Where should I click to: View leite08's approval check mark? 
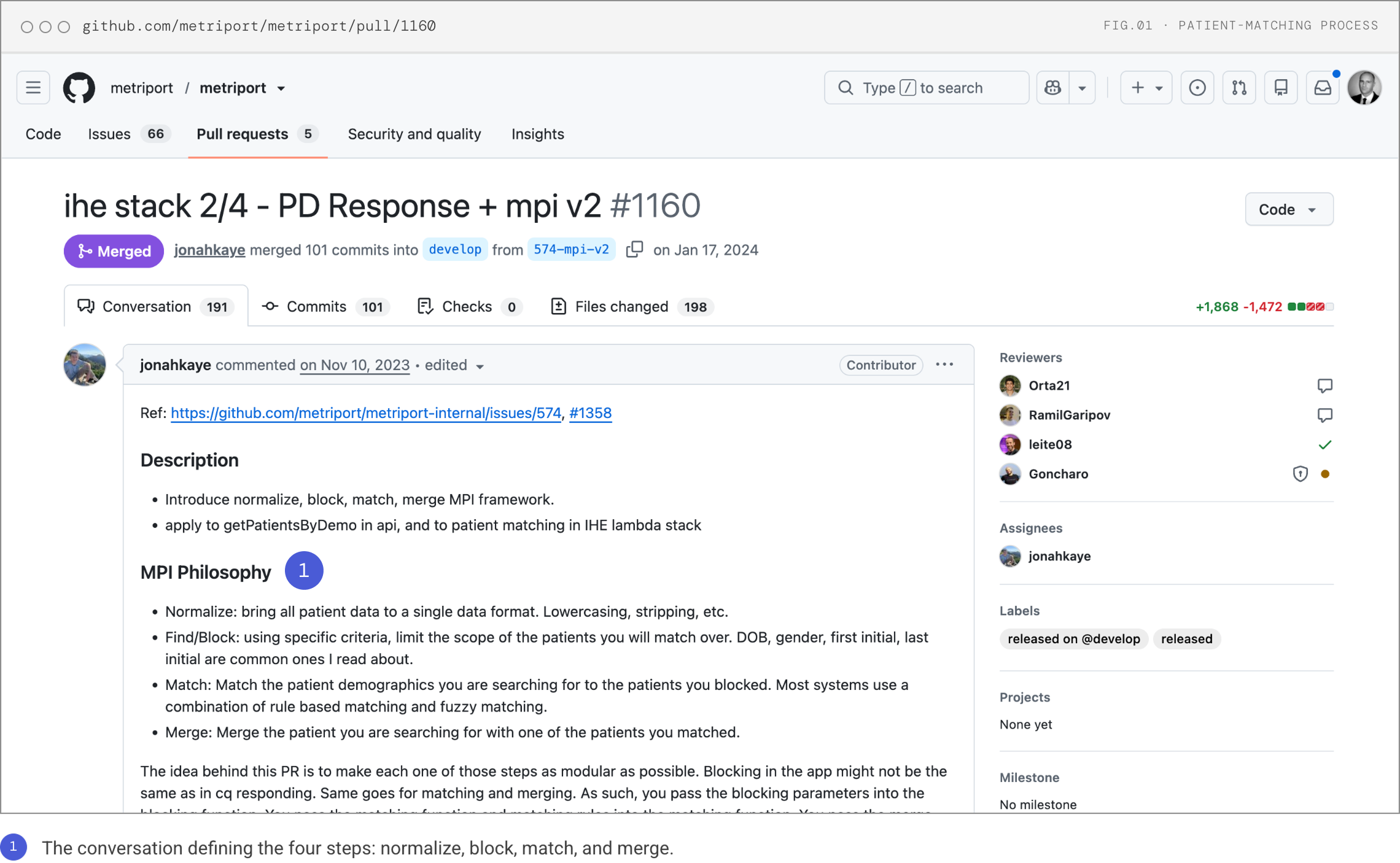(x=1325, y=444)
